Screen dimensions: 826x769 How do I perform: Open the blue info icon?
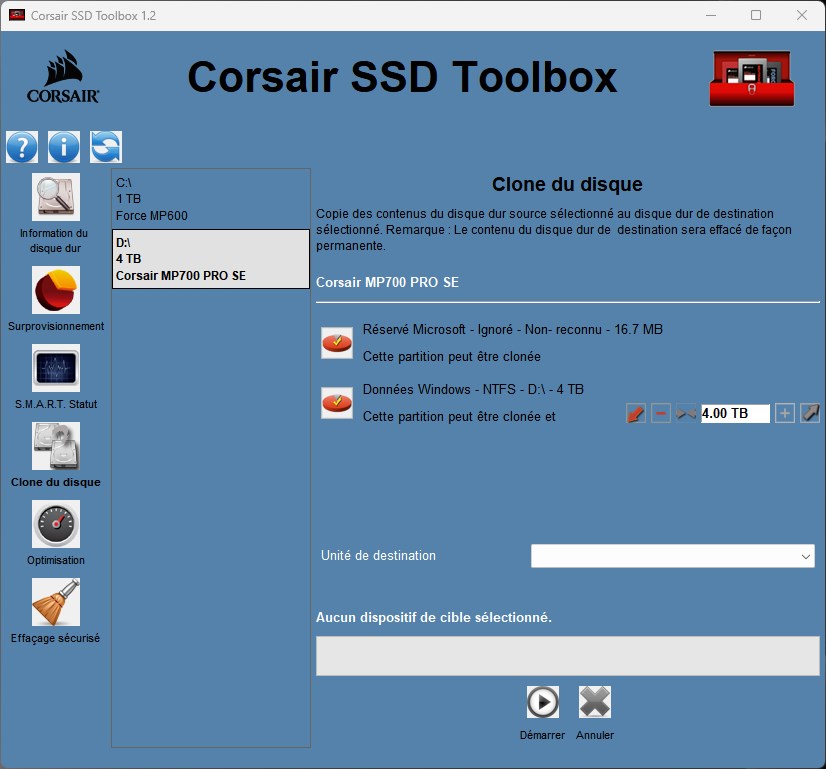[x=64, y=147]
